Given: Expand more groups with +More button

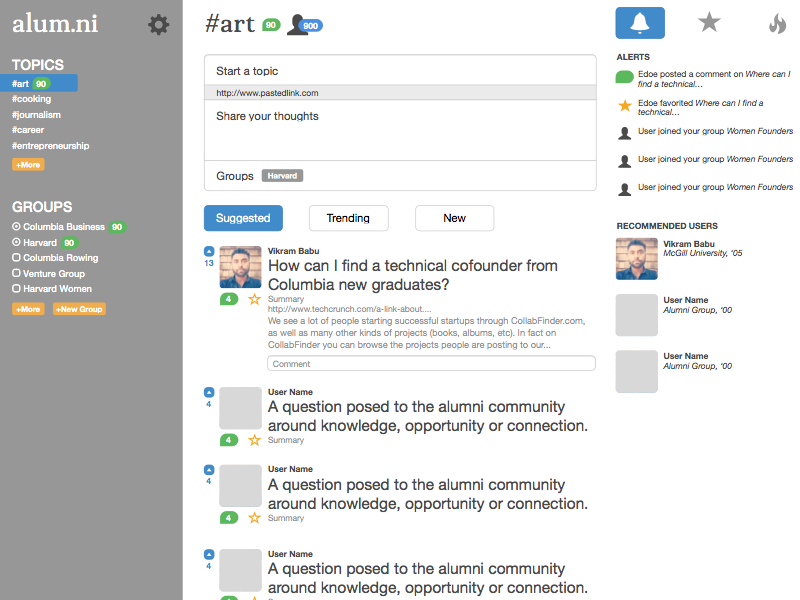Looking at the screenshot, I should tap(28, 309).
